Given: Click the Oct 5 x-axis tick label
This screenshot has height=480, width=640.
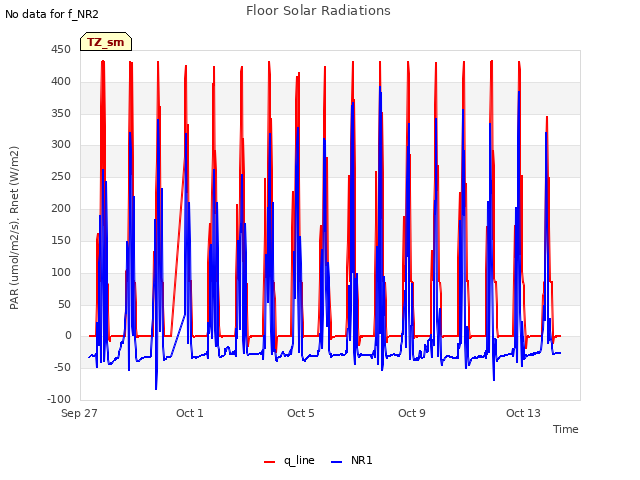Looking at the screenshot, I should [301, 413].
